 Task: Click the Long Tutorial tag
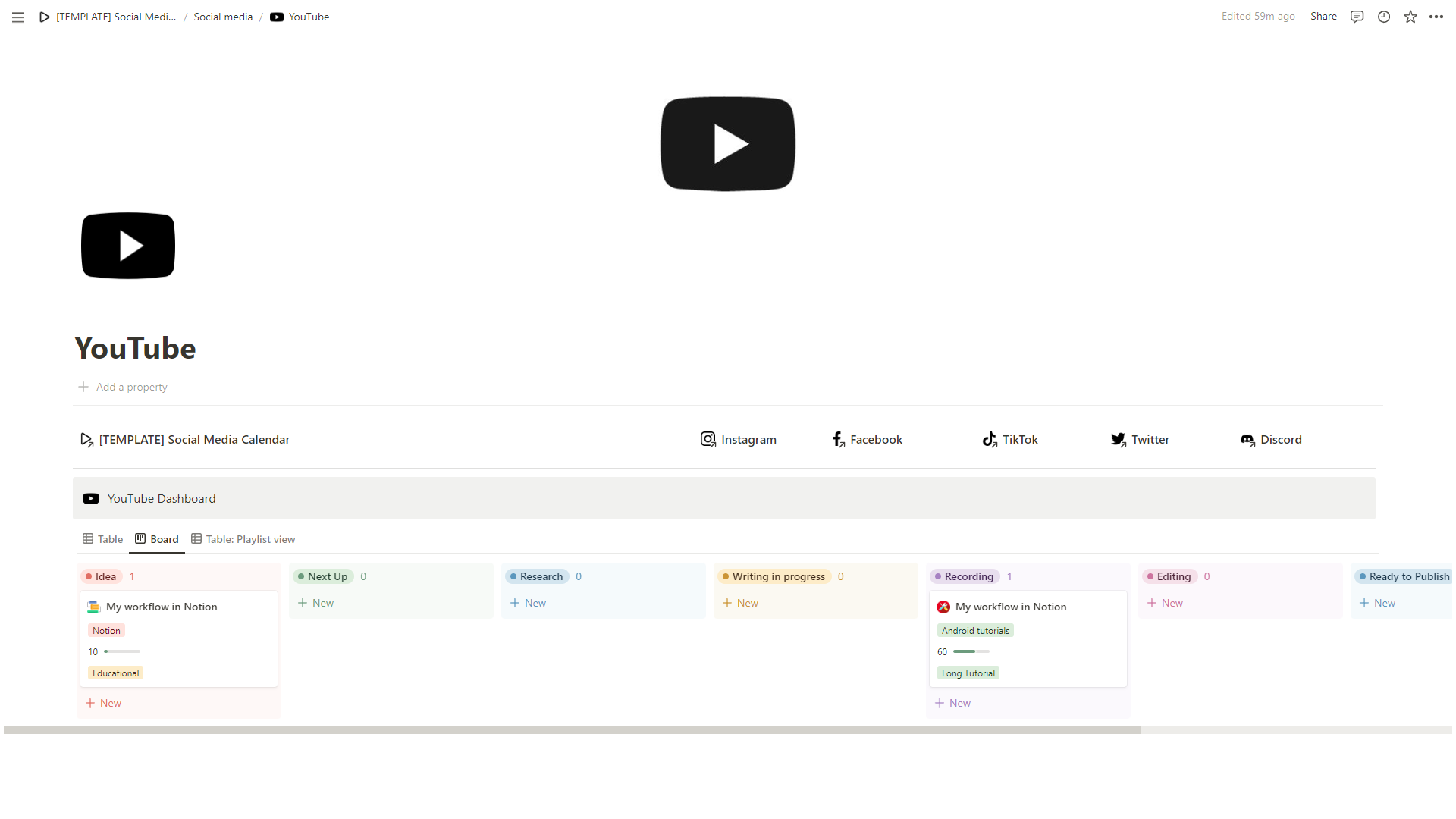968,673
